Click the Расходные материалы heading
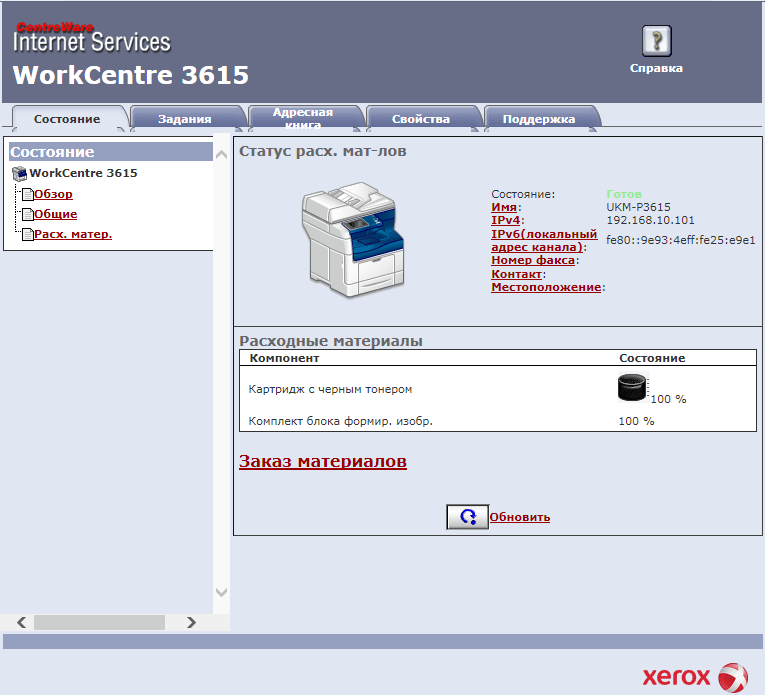 coord(331,341)
